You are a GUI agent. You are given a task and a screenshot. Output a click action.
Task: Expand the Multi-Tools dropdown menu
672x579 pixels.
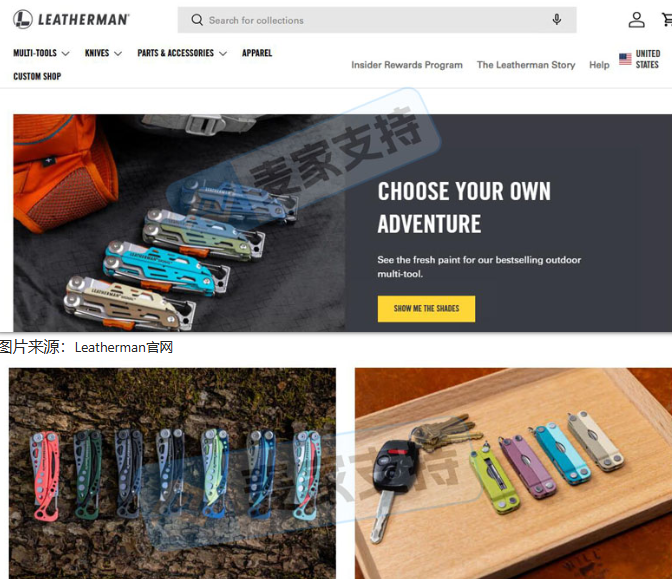point(41,53)
